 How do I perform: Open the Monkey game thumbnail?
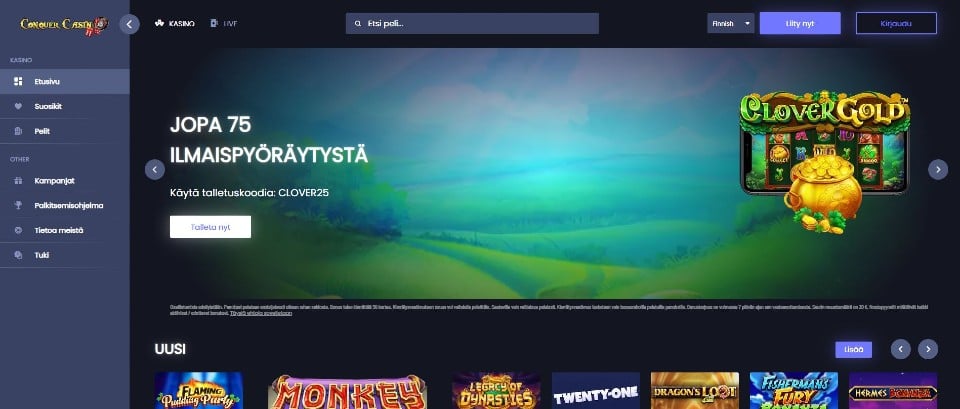point(348,391)
